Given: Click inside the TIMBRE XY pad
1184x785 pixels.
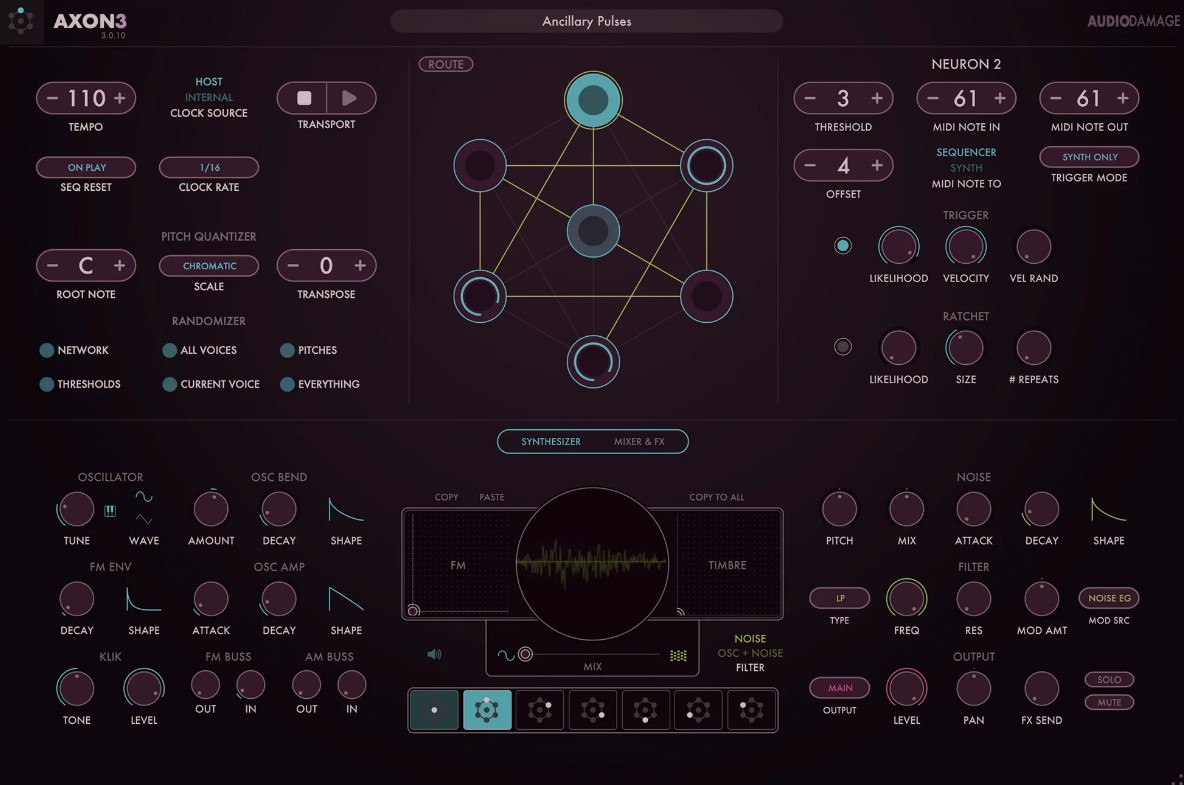Looking at the screenshot, I should coord(728,565).
